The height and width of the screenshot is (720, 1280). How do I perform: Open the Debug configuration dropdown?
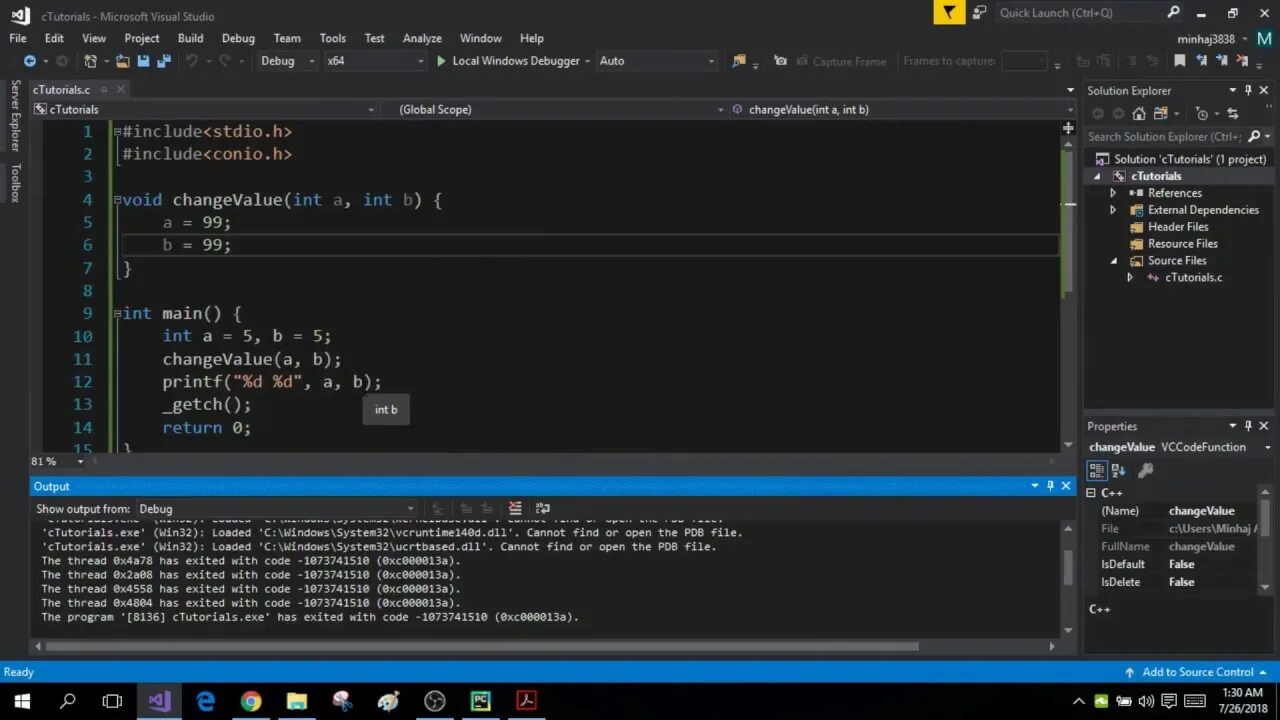tap(286, 61)
